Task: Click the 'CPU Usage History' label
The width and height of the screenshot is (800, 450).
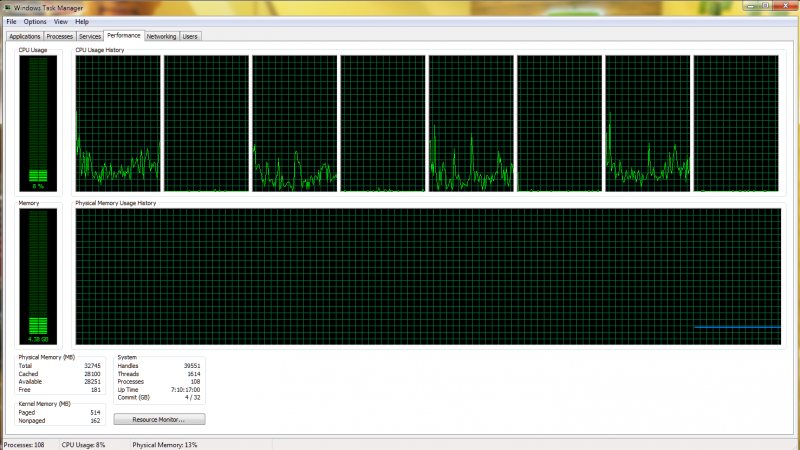Action: pos(99,50)
